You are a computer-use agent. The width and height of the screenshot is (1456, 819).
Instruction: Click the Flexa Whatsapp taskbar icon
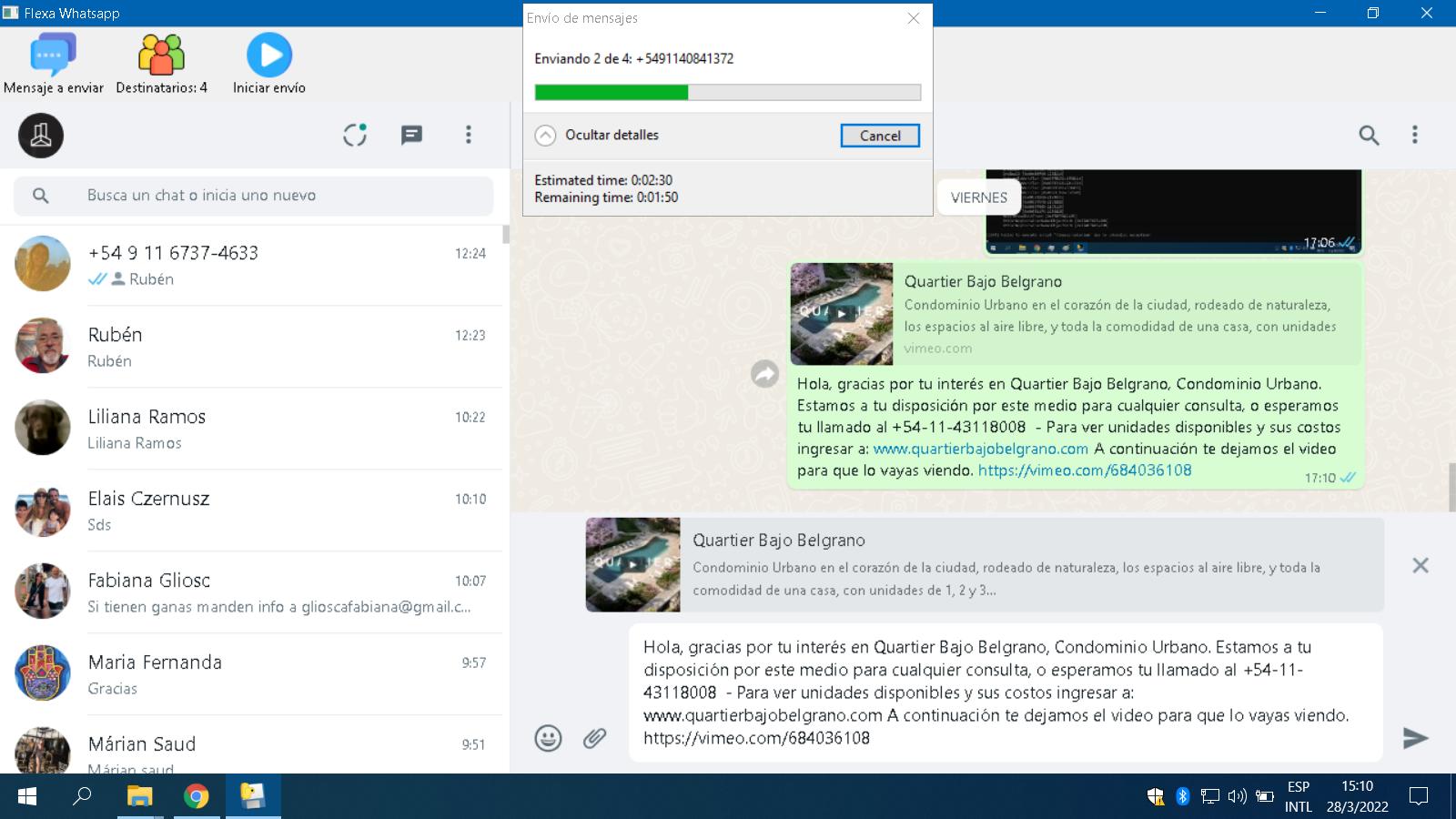pos(252,796)
